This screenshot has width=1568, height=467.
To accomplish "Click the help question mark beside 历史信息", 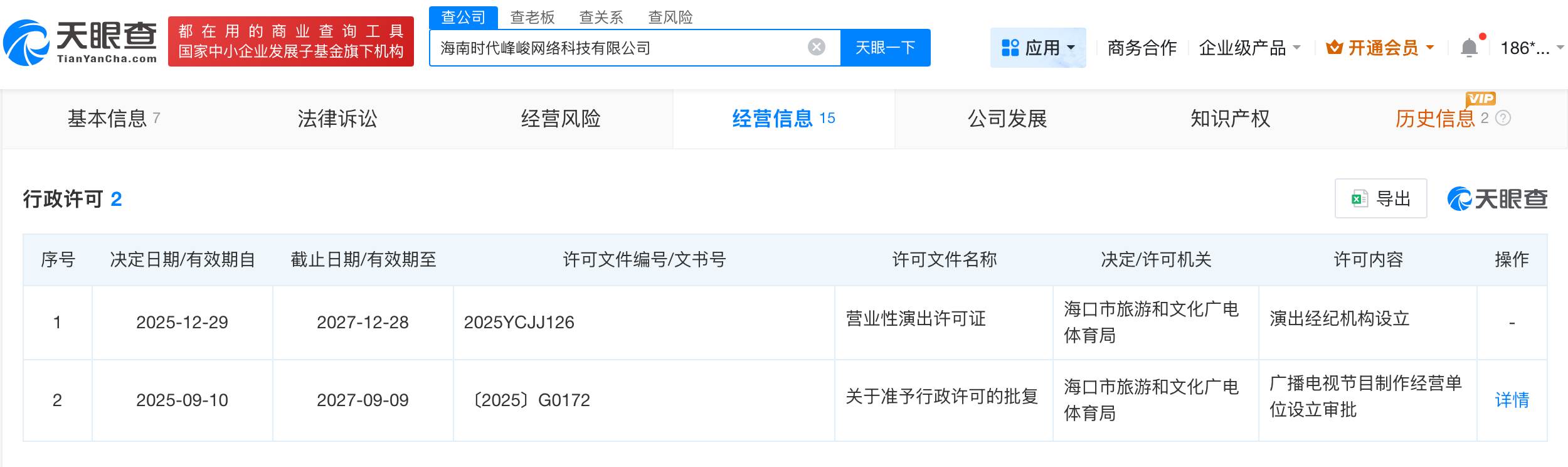I will pyautogui.click(x=1503, y=118).
